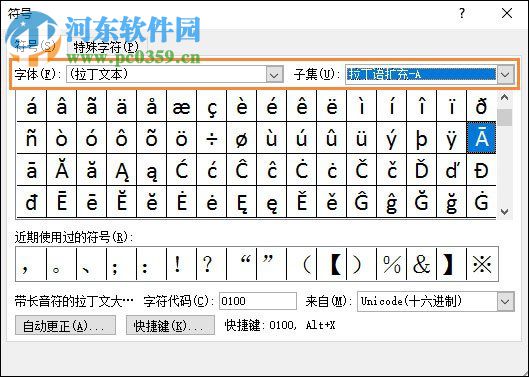Select the å ring symbol
Image resolution: width=529 pixels, height=377 pixels.
coord(151,106)
